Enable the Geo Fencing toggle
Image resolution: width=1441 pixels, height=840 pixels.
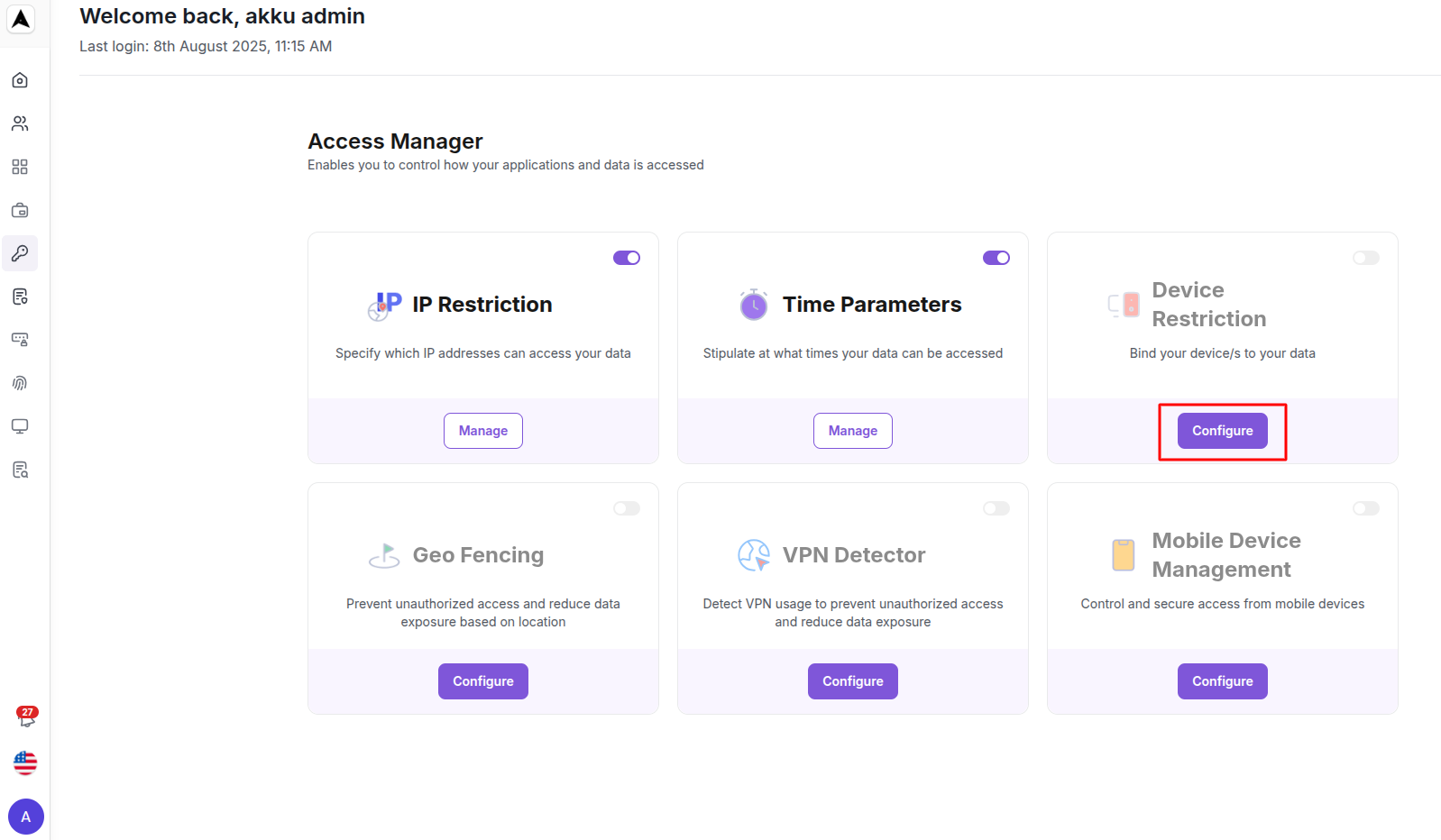click(627, 508)
